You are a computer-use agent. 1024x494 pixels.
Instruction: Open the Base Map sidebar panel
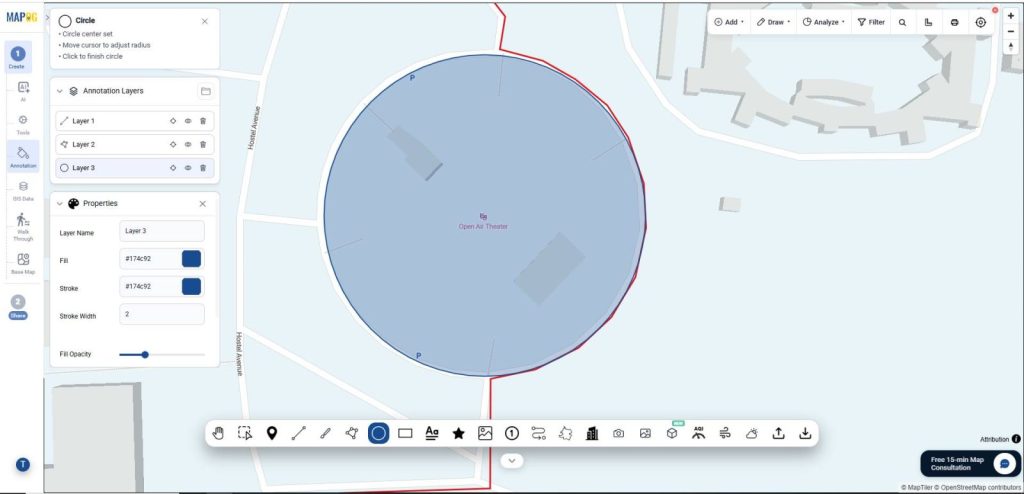click(x=23, y=263)
